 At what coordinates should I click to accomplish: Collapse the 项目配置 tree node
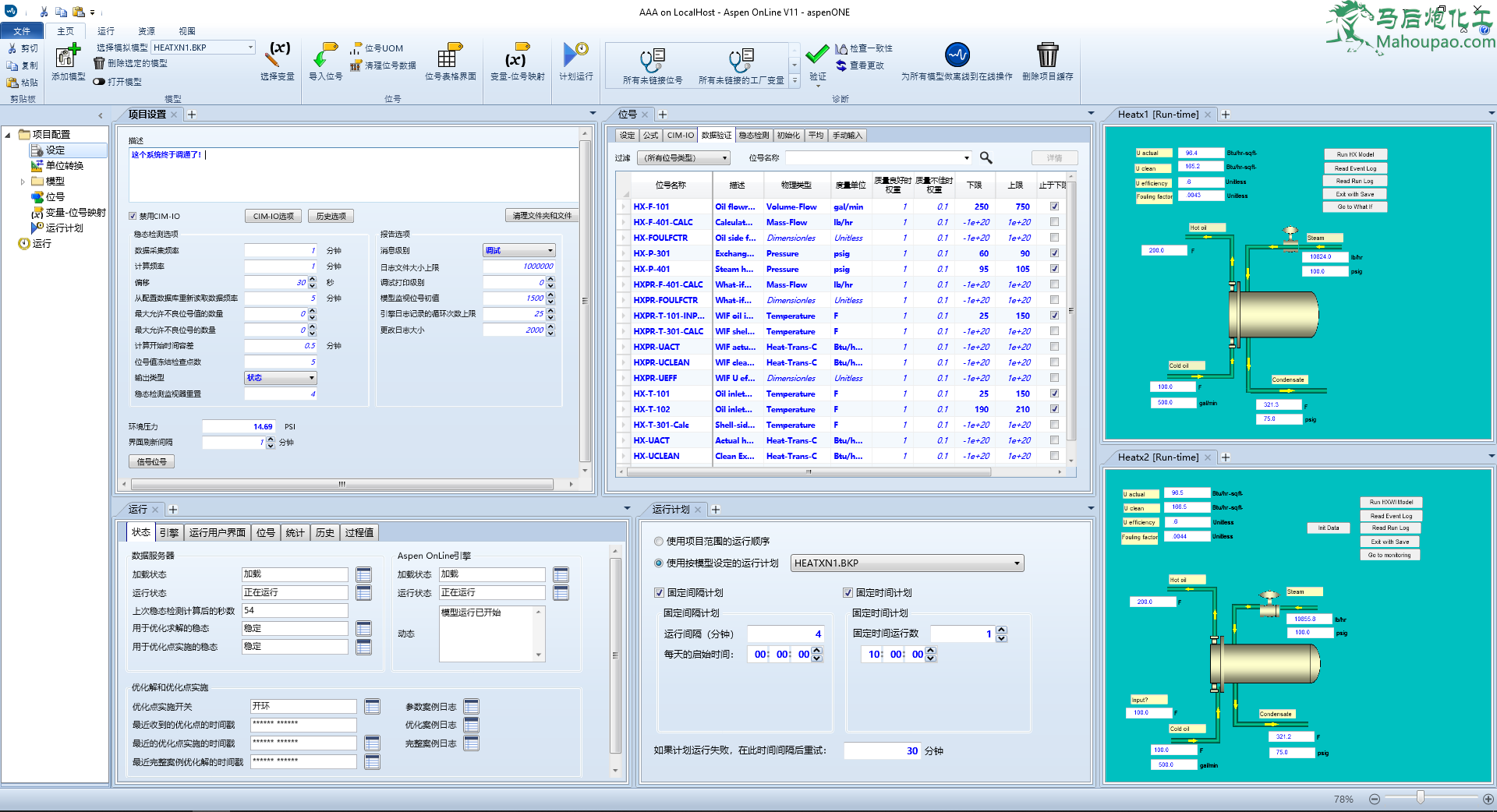point(8,135)
